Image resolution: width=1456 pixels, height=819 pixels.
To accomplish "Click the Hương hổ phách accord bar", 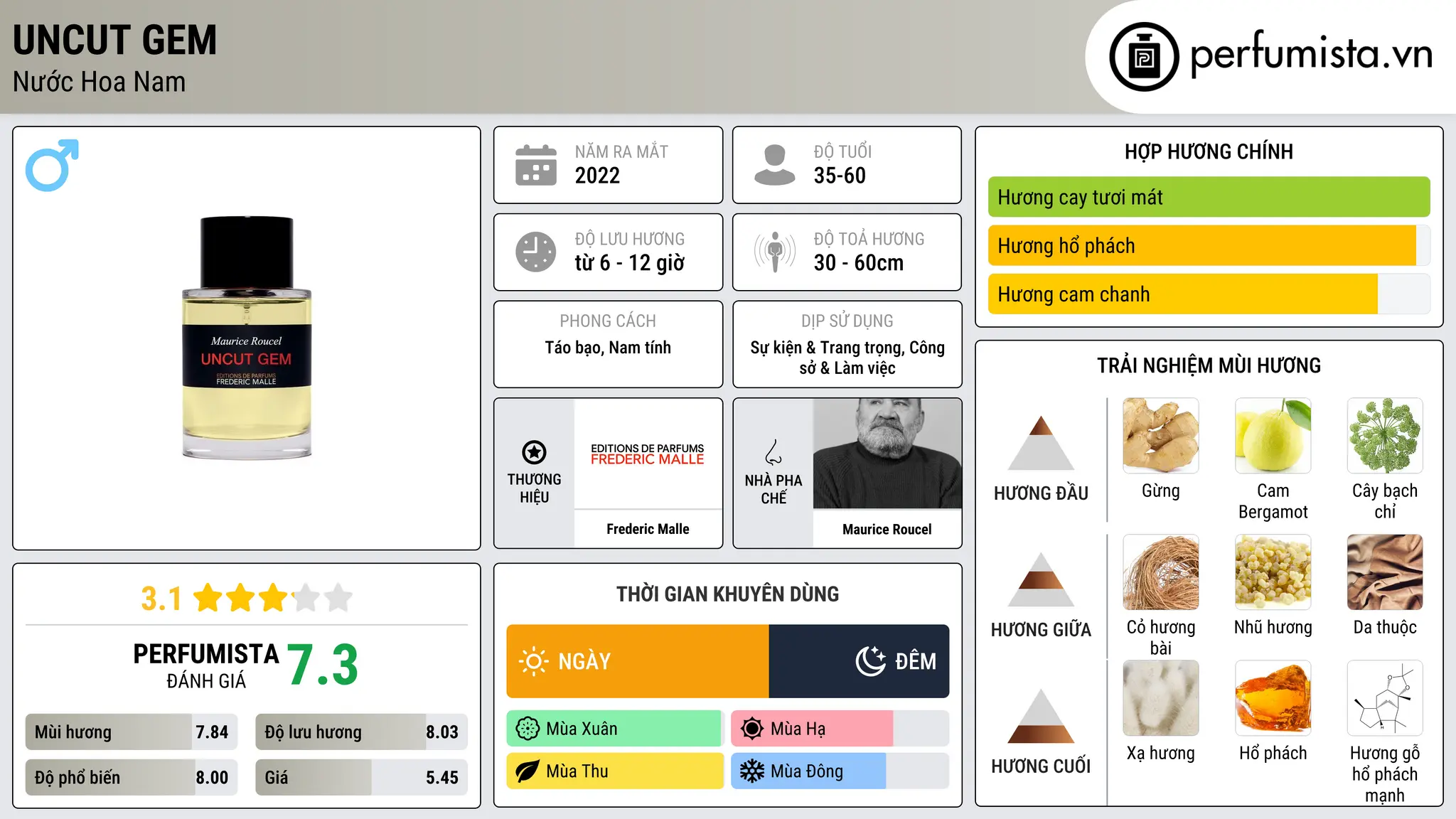I will coord(1209,245).
